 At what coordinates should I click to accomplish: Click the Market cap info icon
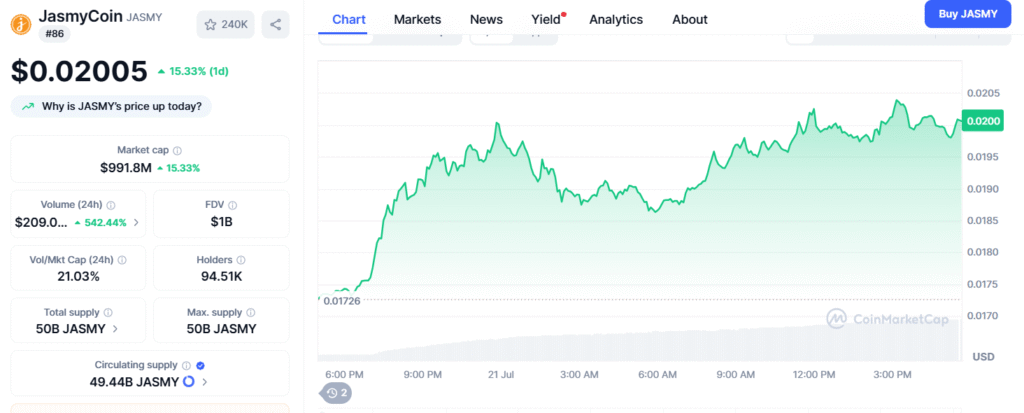178,150
